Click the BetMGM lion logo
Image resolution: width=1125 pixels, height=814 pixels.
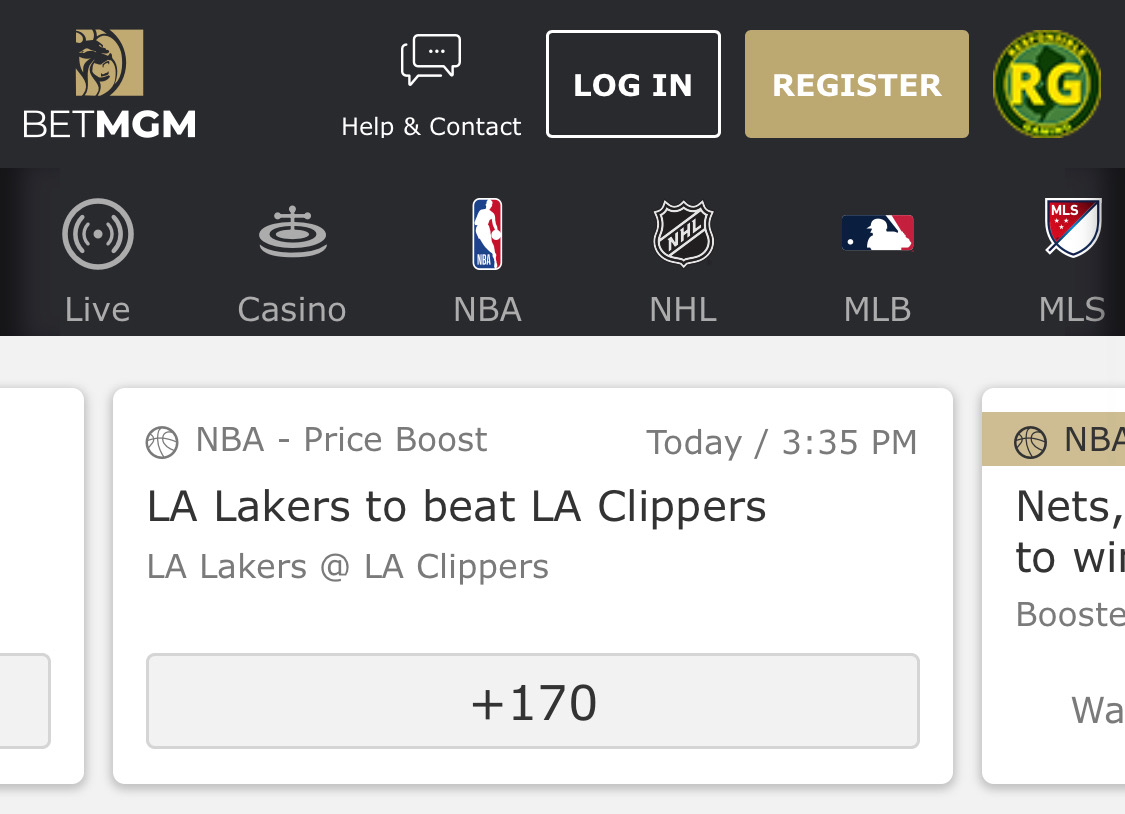click(109, 62)
